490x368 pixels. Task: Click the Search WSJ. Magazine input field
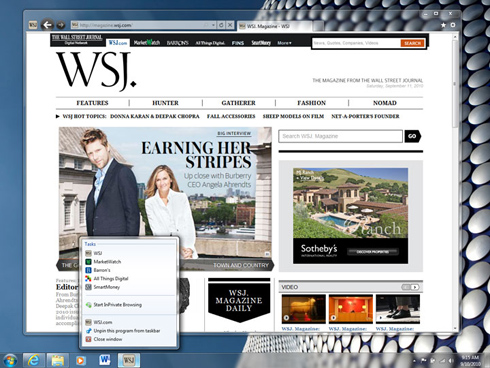341,136
